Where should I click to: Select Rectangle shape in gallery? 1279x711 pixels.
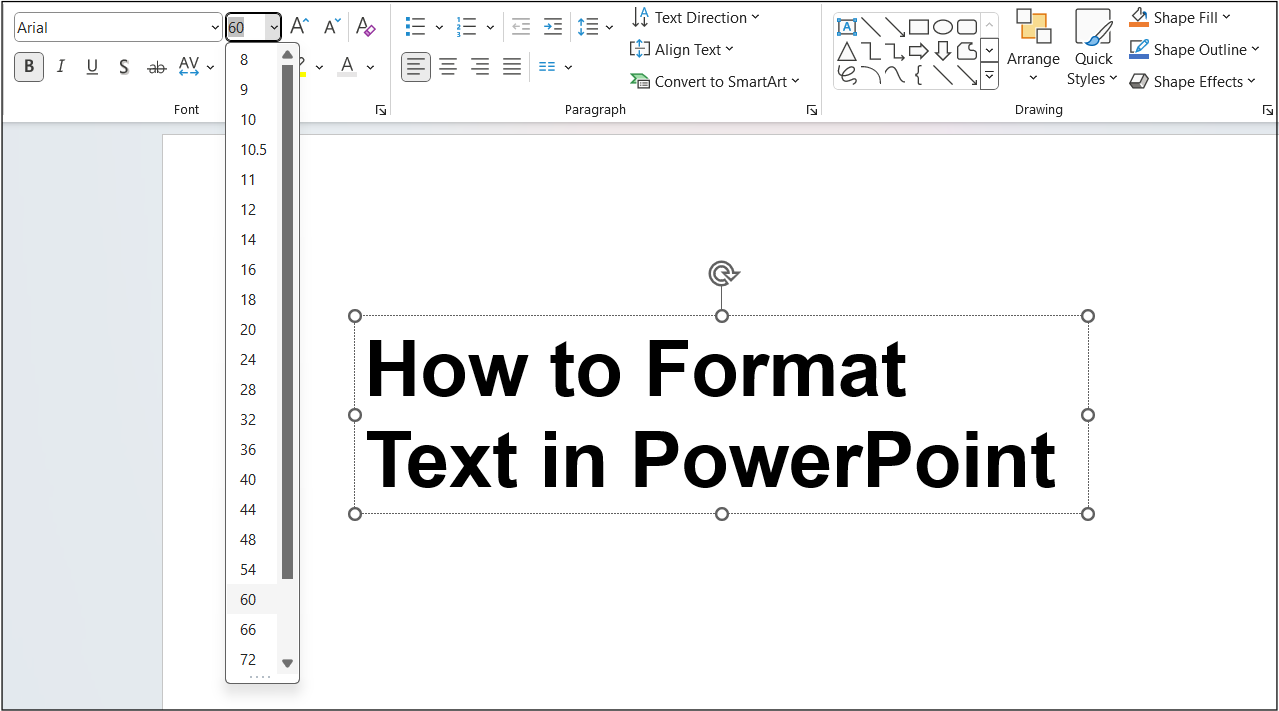(919, 27)
